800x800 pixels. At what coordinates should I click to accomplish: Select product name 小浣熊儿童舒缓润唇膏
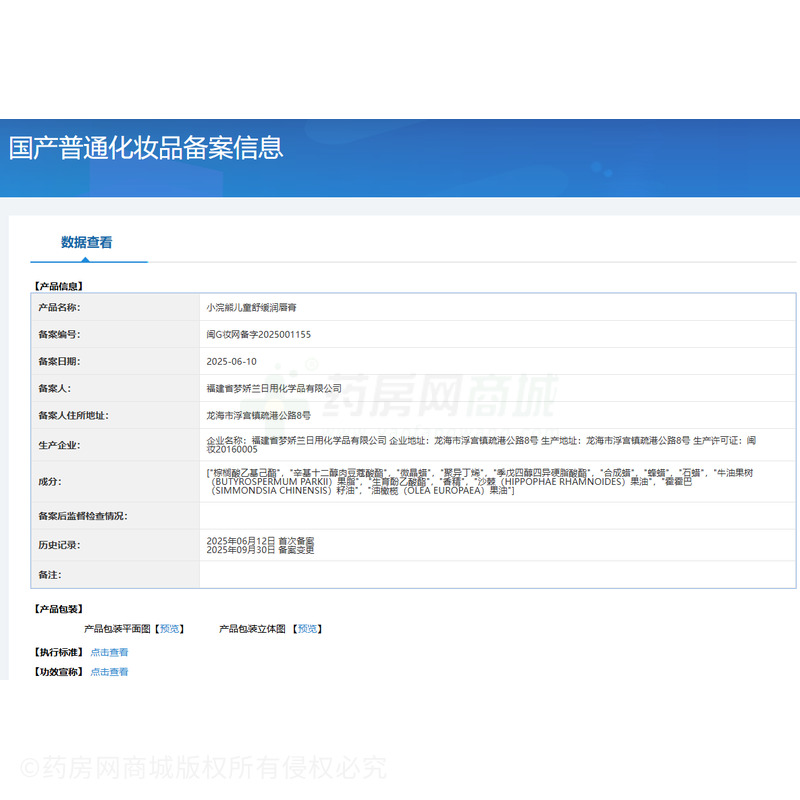tap(251, 308)
